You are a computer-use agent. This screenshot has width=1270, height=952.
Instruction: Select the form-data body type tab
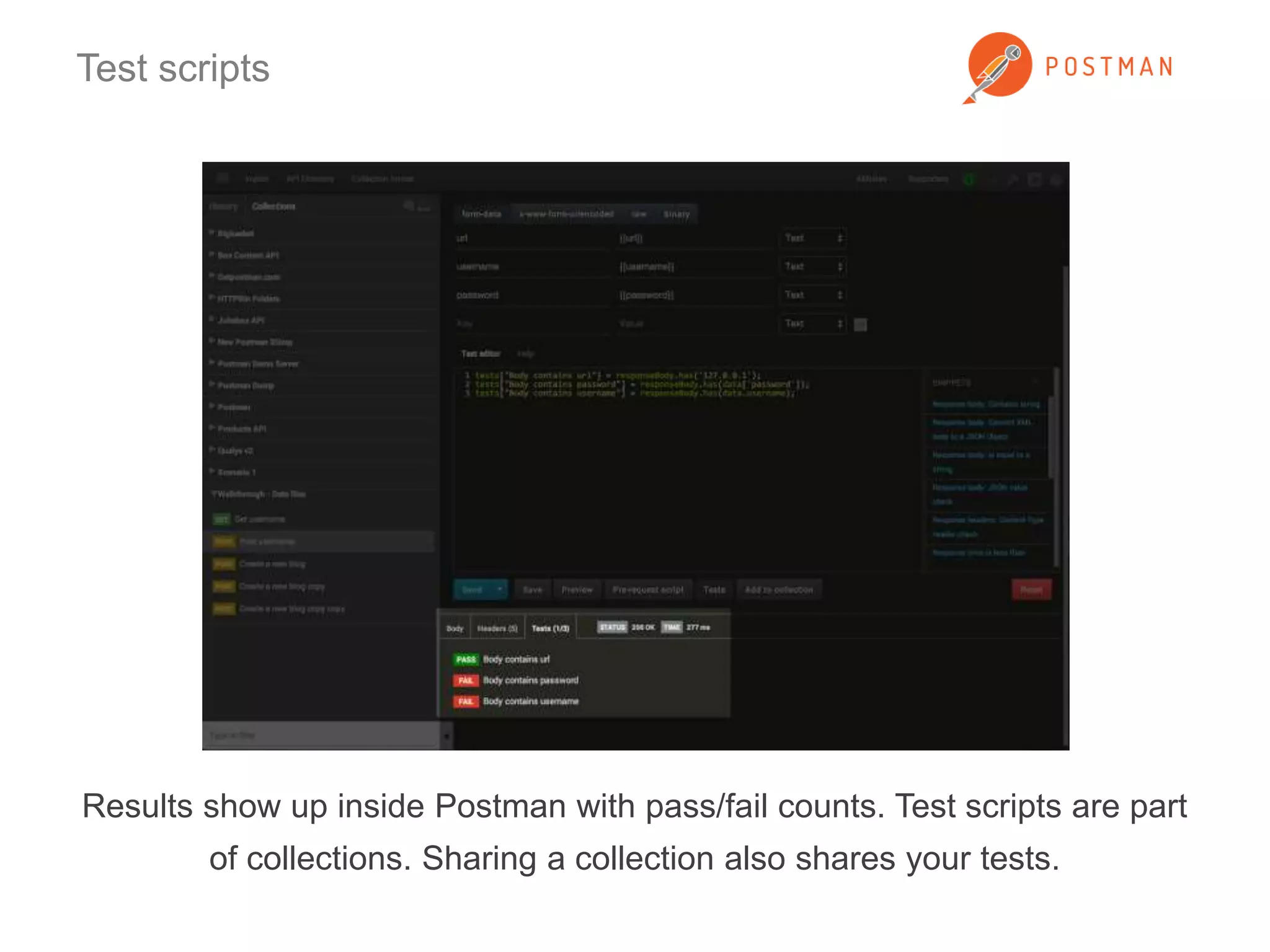pyautogui.click(x=481, y=214)
